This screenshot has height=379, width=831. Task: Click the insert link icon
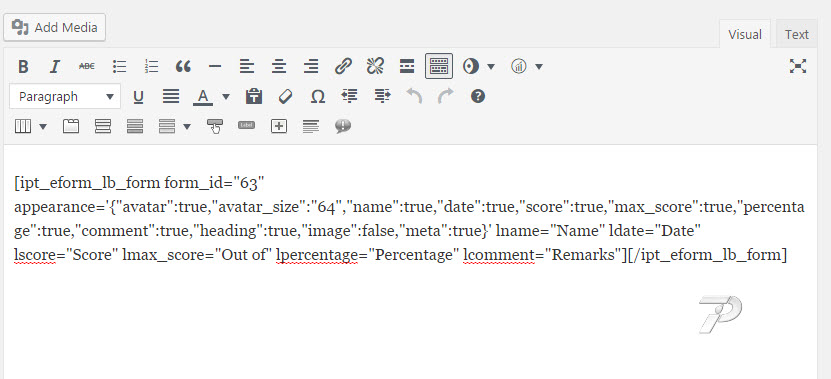343,66
